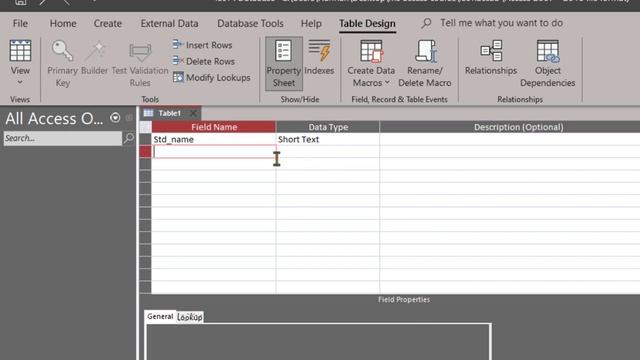Open the Relationships window
Viewport: 640px width, 360px height.
point(491,58)
